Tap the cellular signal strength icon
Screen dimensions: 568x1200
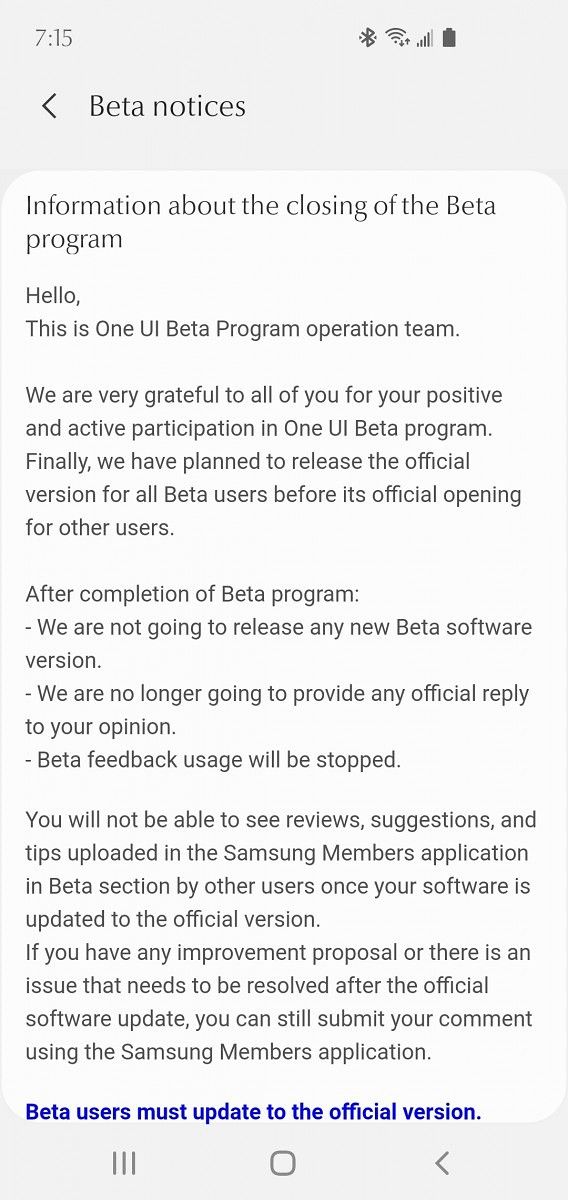pos(425,38)
